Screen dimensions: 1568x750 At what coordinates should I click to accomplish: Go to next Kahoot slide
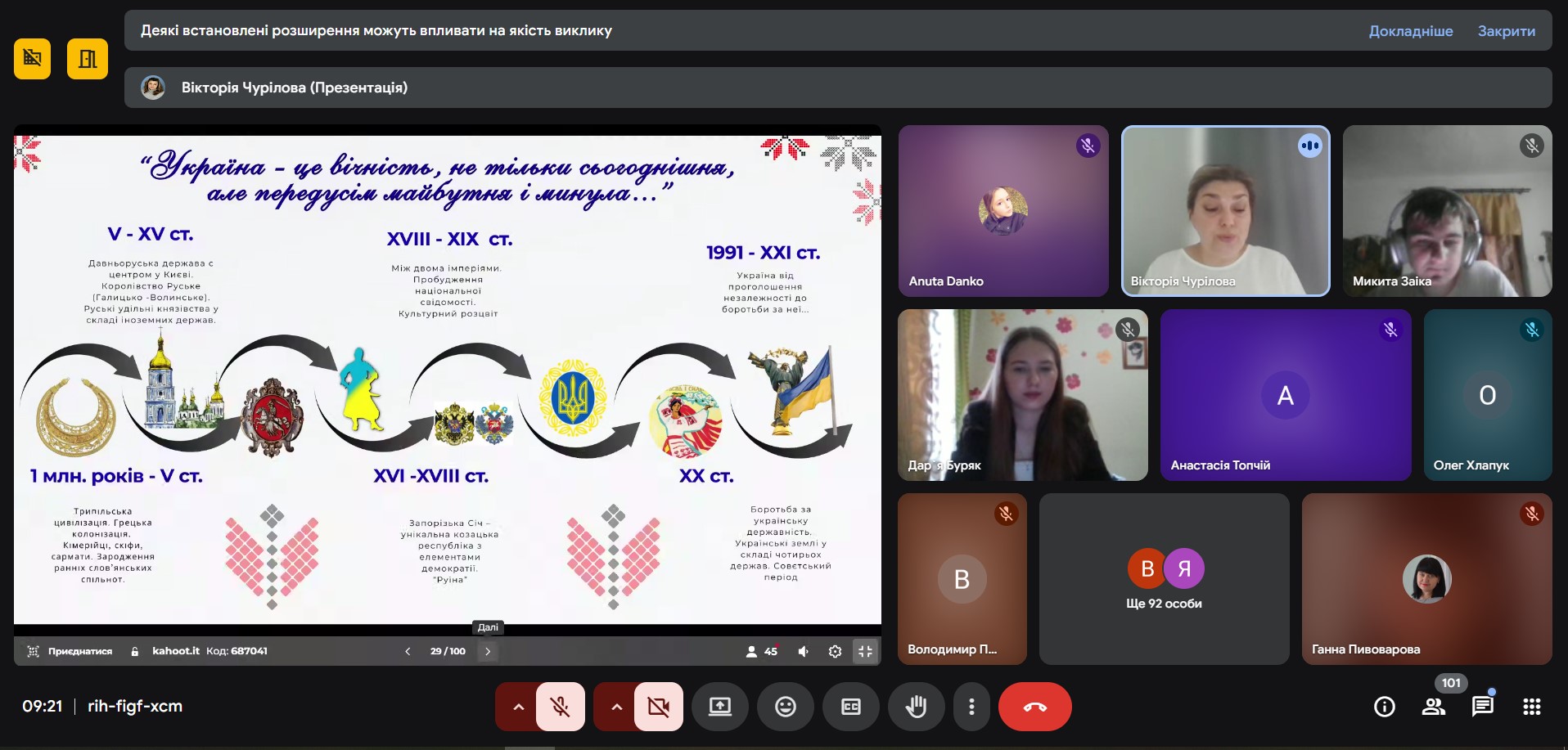[x=488, y=651]
